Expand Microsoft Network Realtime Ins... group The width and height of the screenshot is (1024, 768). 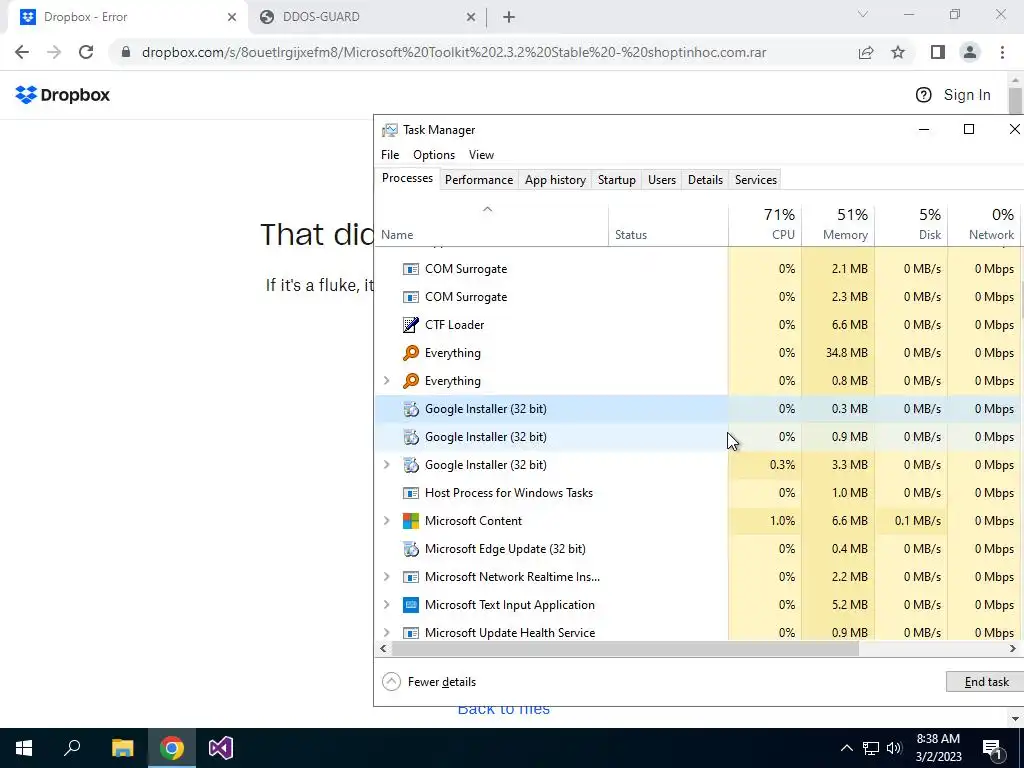coord(387,577)
